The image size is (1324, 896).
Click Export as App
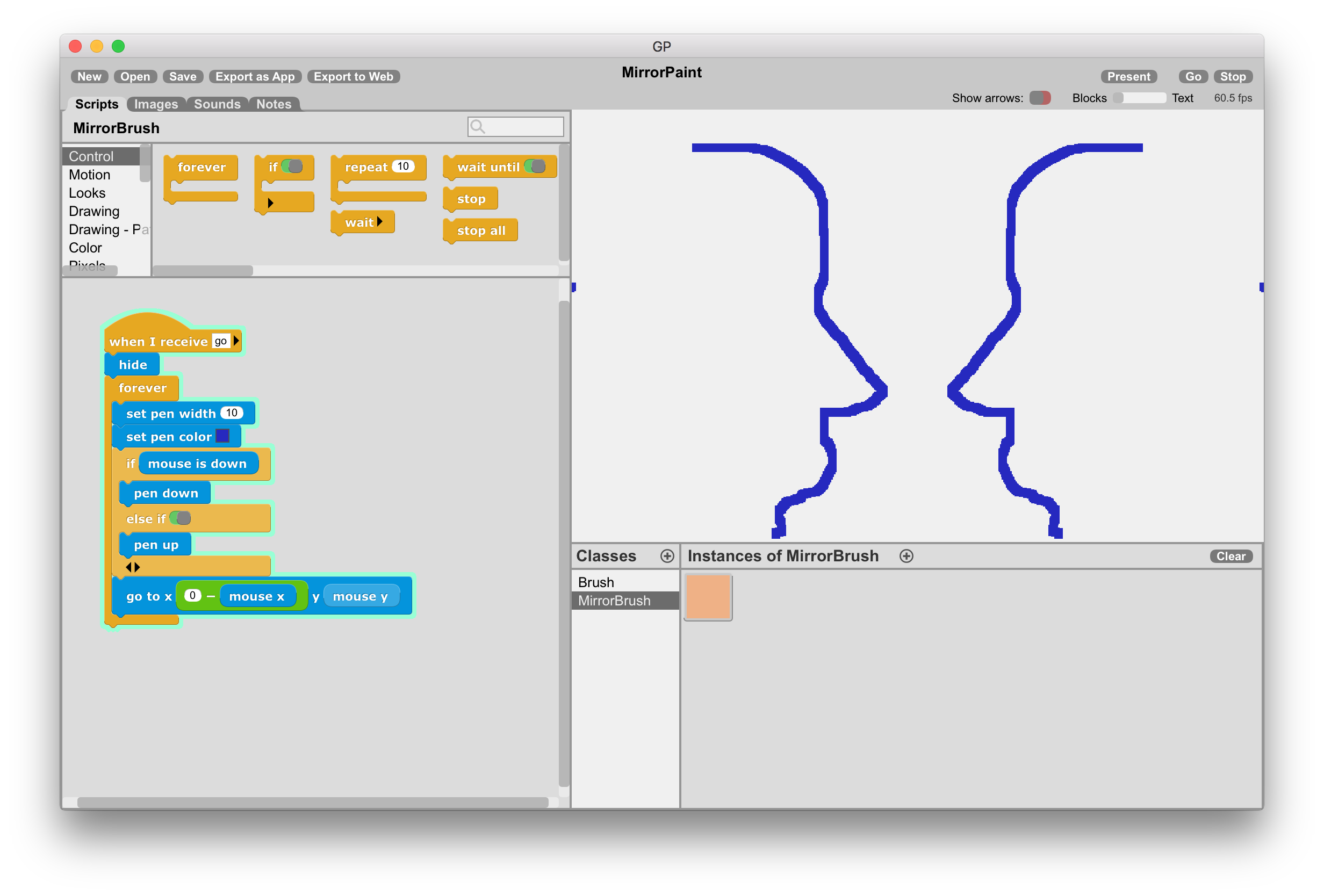coord(255,76)
